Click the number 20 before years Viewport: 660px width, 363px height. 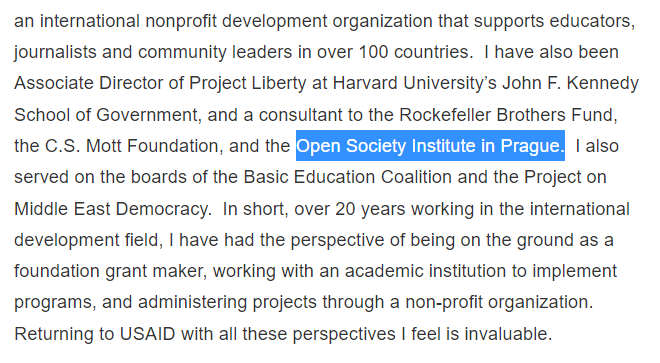[345, 209]
